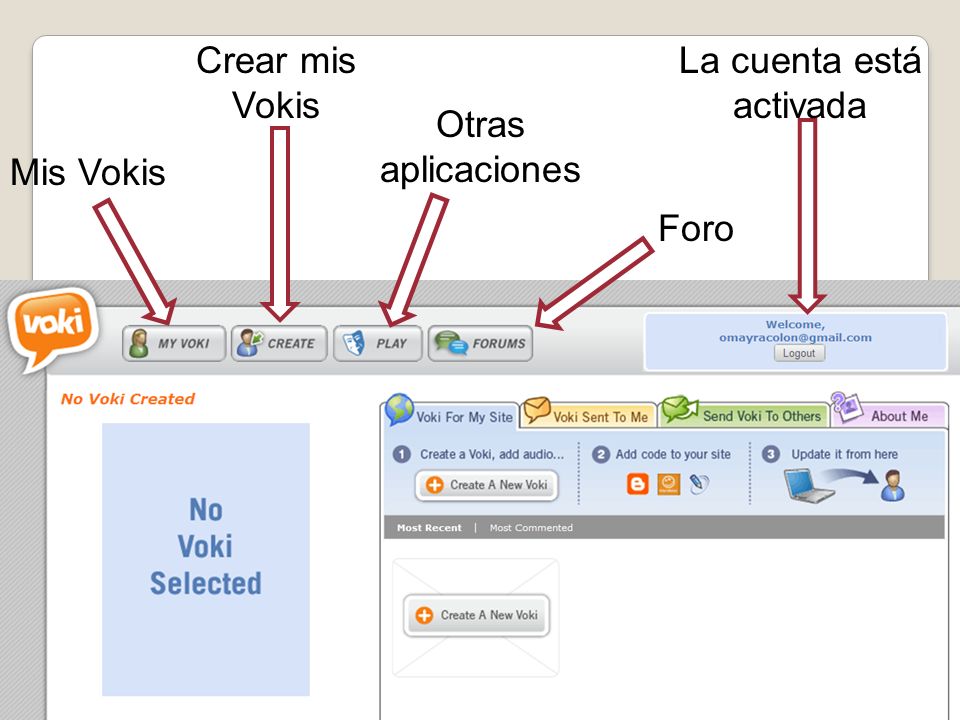Click the person avatar icon beside laptop arrow
This screenshot has height=720, width=960.
pyautogui.click(x=893, y=486)
